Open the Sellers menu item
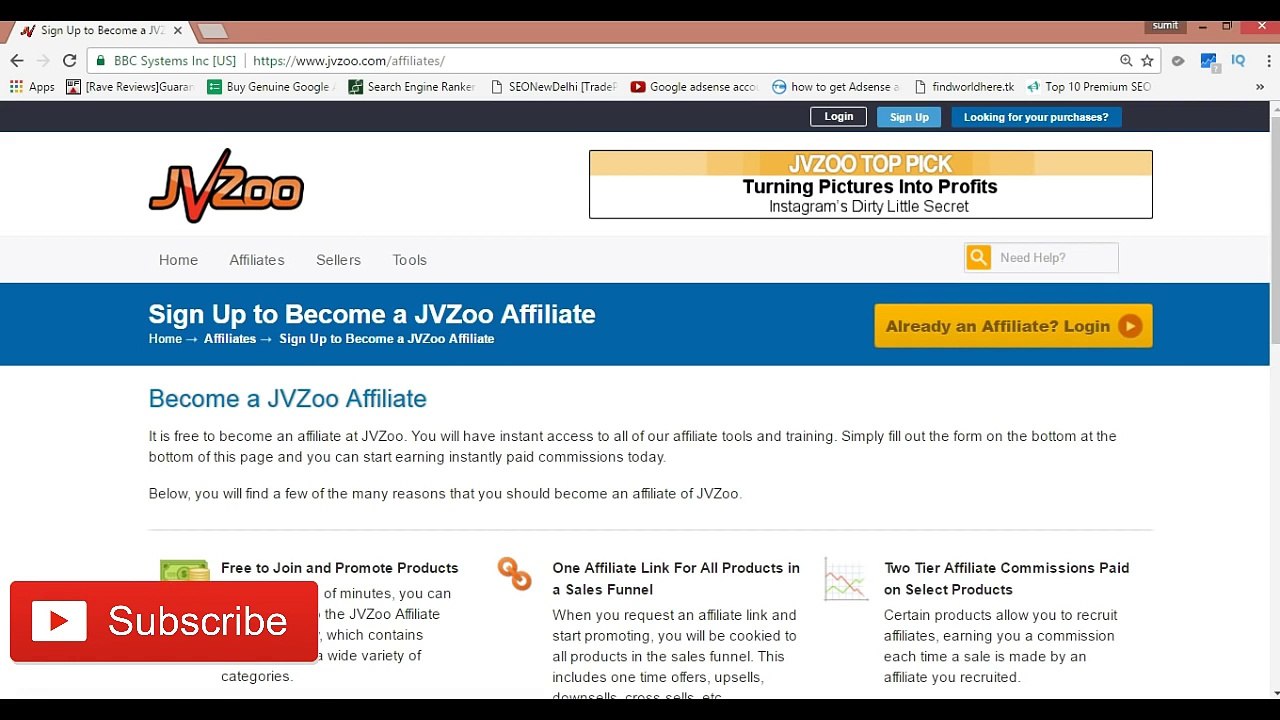This screenshot has height=720, width=1280. point(338,260)
